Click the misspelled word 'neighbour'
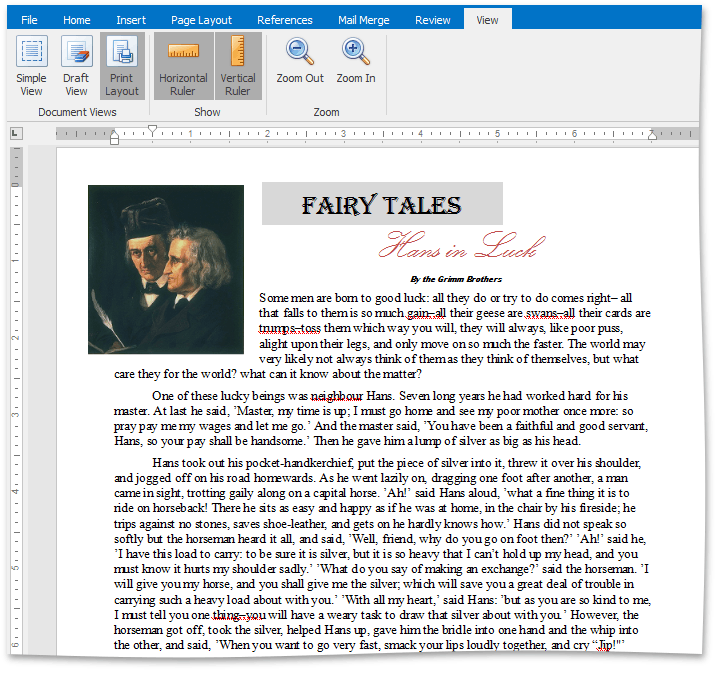Screen dimensions: 719x673 (x=337, y=396)
